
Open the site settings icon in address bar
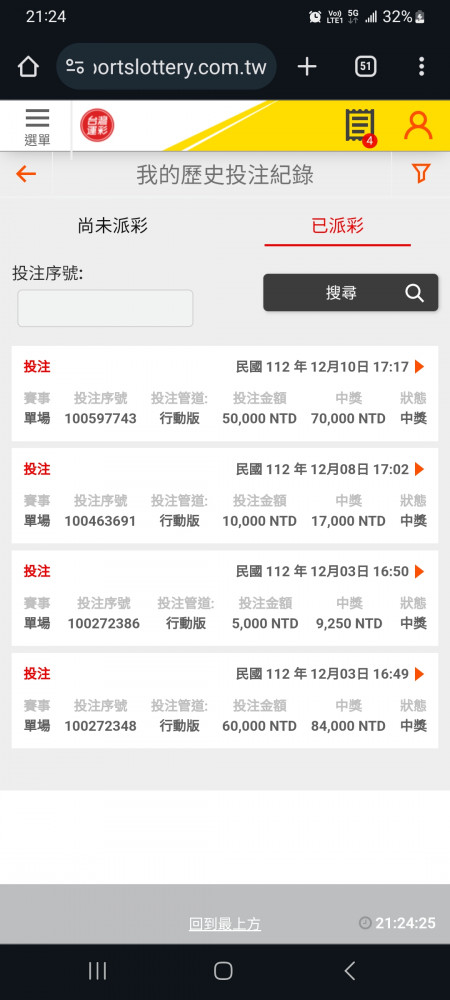click(75, 66)
